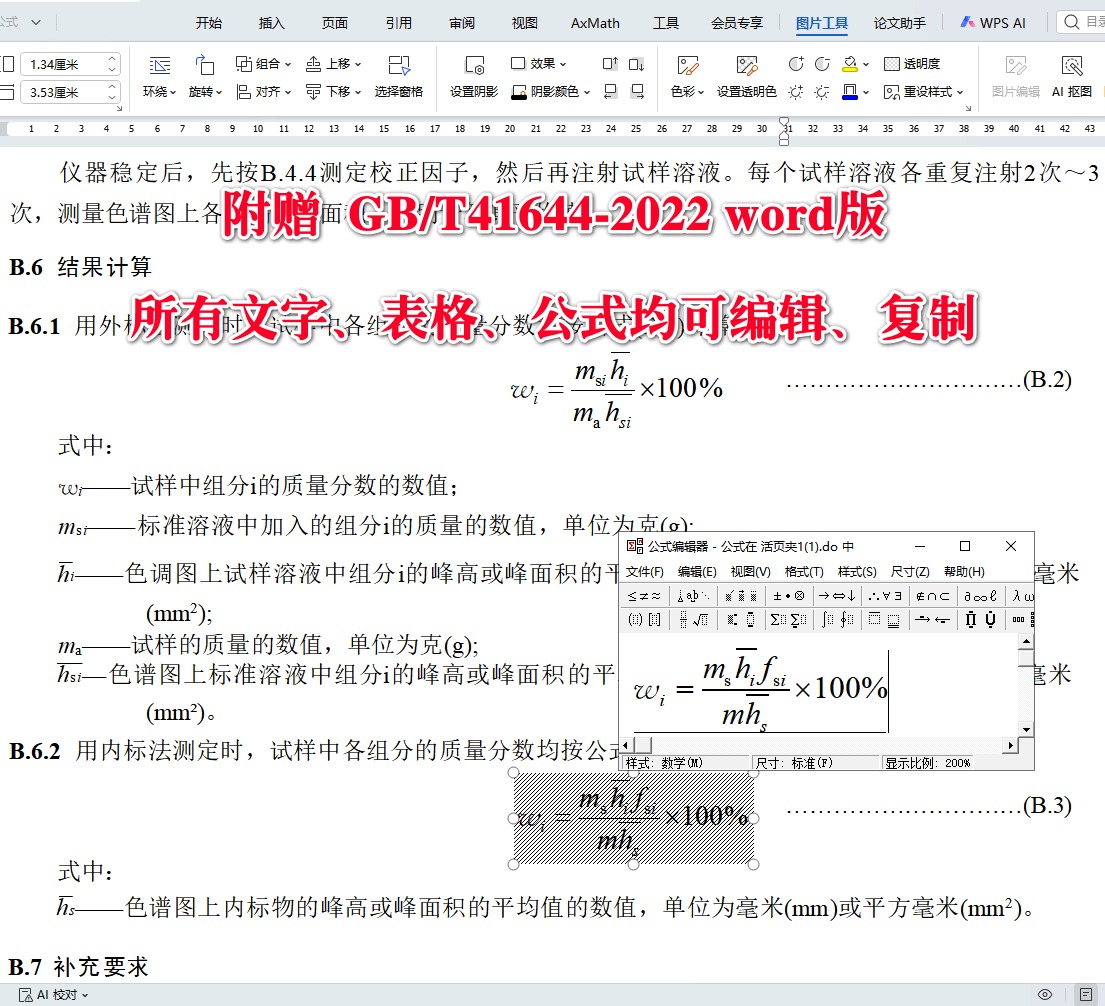Open the 引用 references tab
1105x1006 pixels.
coord(398,23)
